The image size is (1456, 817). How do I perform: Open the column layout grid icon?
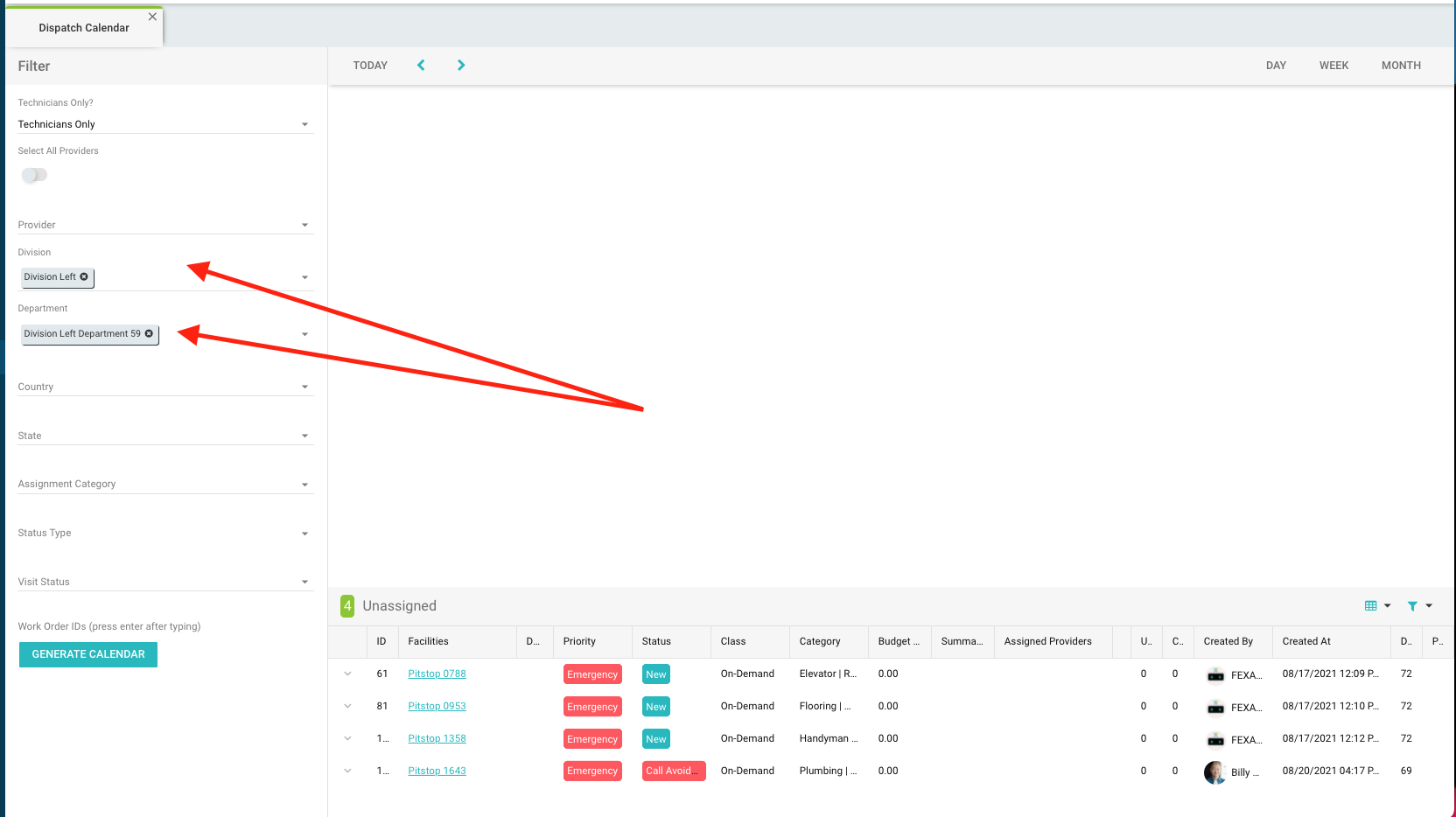pyautogui.click(x=1371, y=606)
